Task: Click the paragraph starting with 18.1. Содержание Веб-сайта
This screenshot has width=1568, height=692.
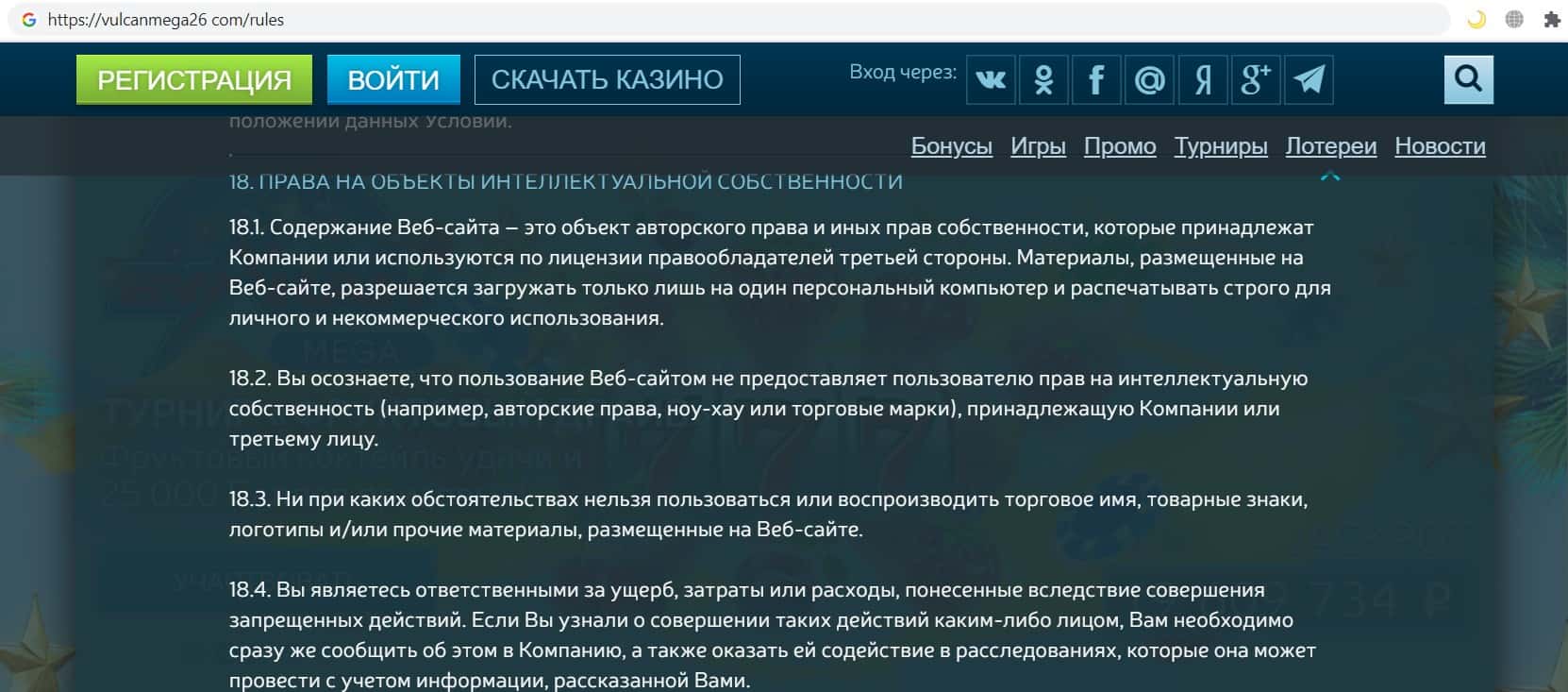Action: click(780, 273)
